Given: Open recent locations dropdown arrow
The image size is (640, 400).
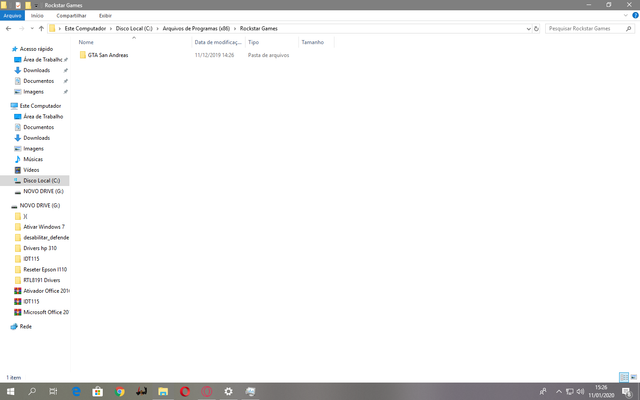Looking at the screenshot, I should [x=32, y=29].
